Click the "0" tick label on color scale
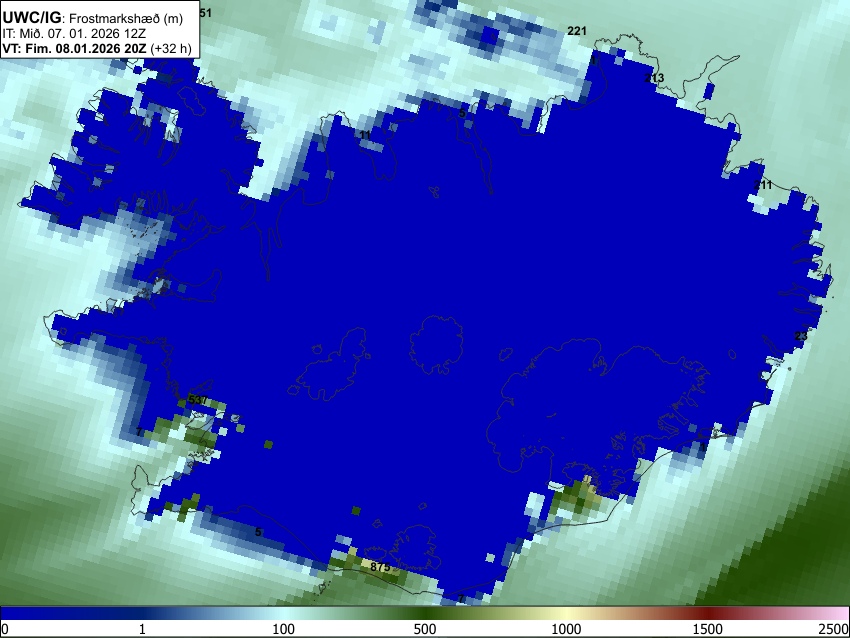The height and width of the screenshot is (638, 850). coord(5,629)
